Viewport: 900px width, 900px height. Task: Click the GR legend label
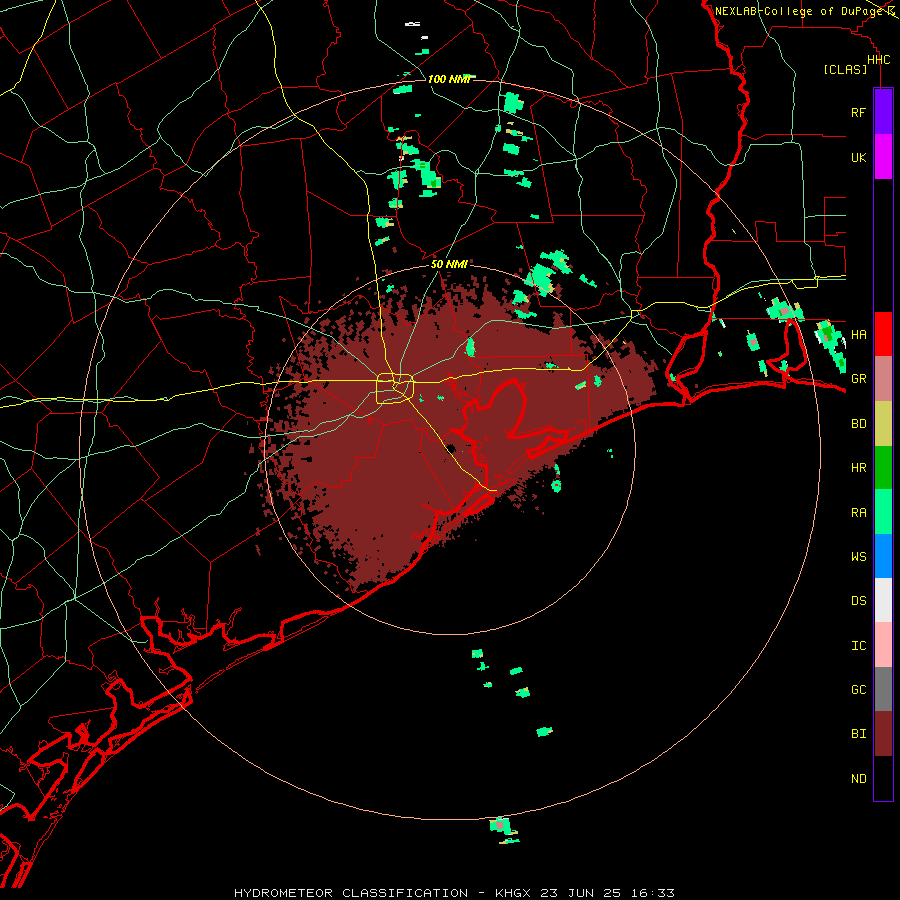point(858,379)
